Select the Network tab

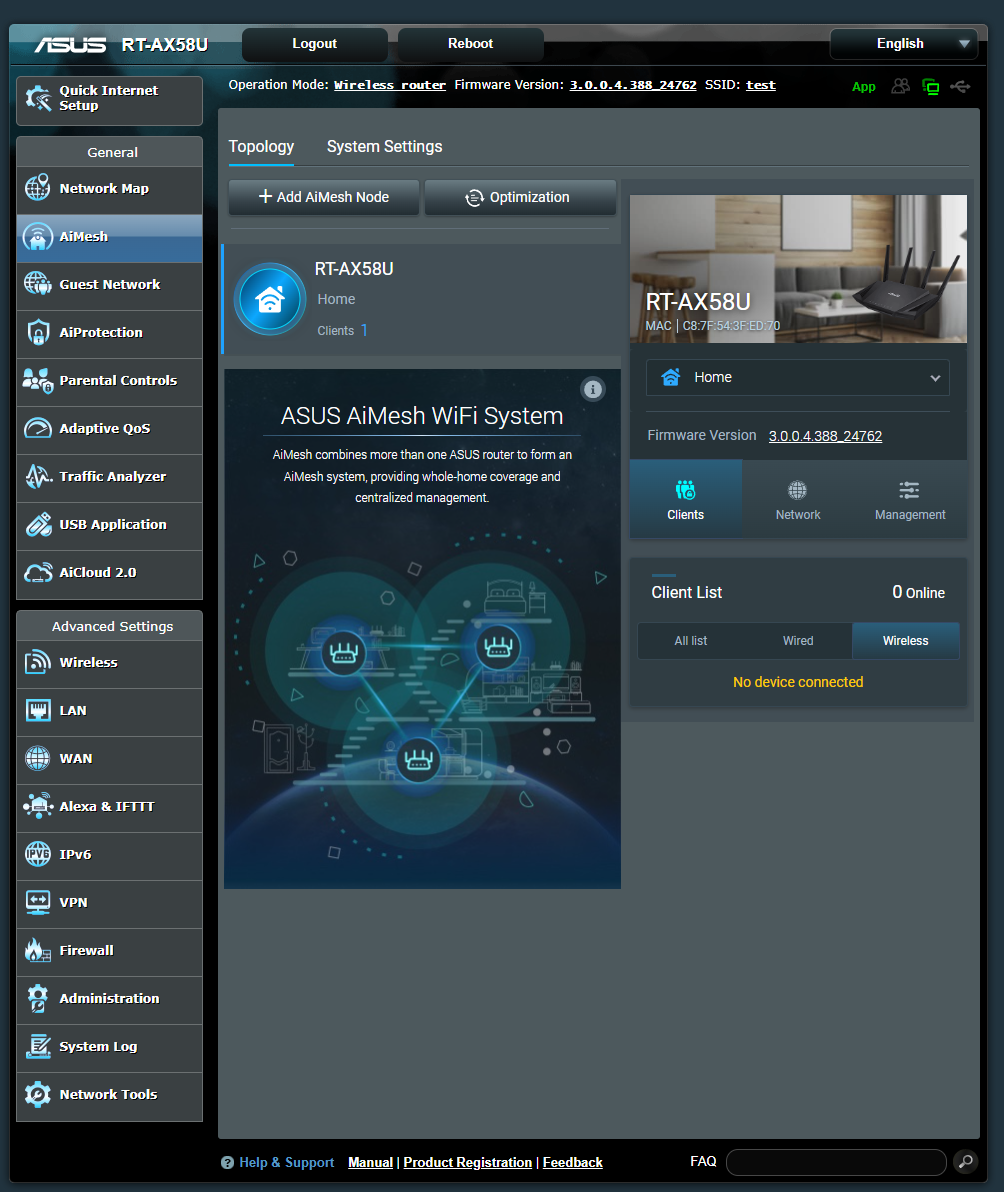(797, 499)
